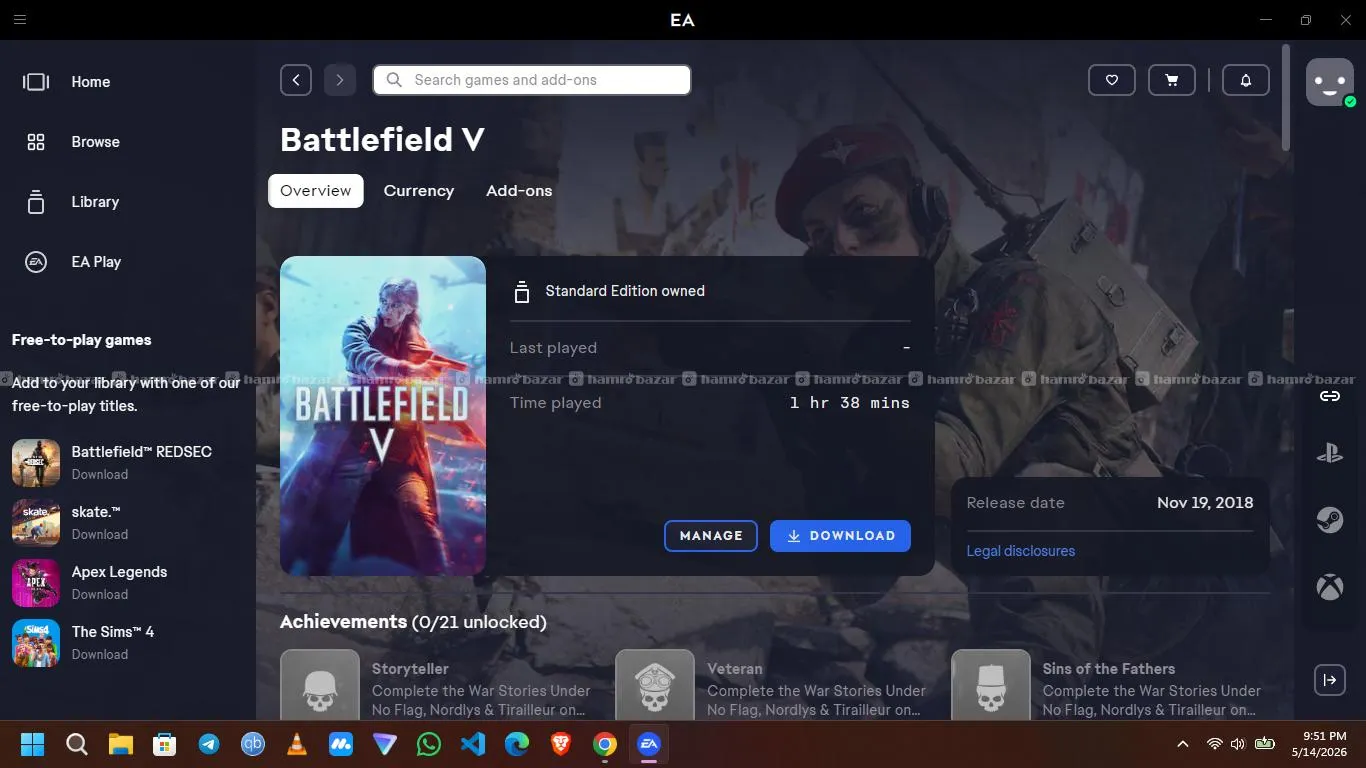Open the wishlist heart icon
1366x768 pixels.
pos(1112,80)
